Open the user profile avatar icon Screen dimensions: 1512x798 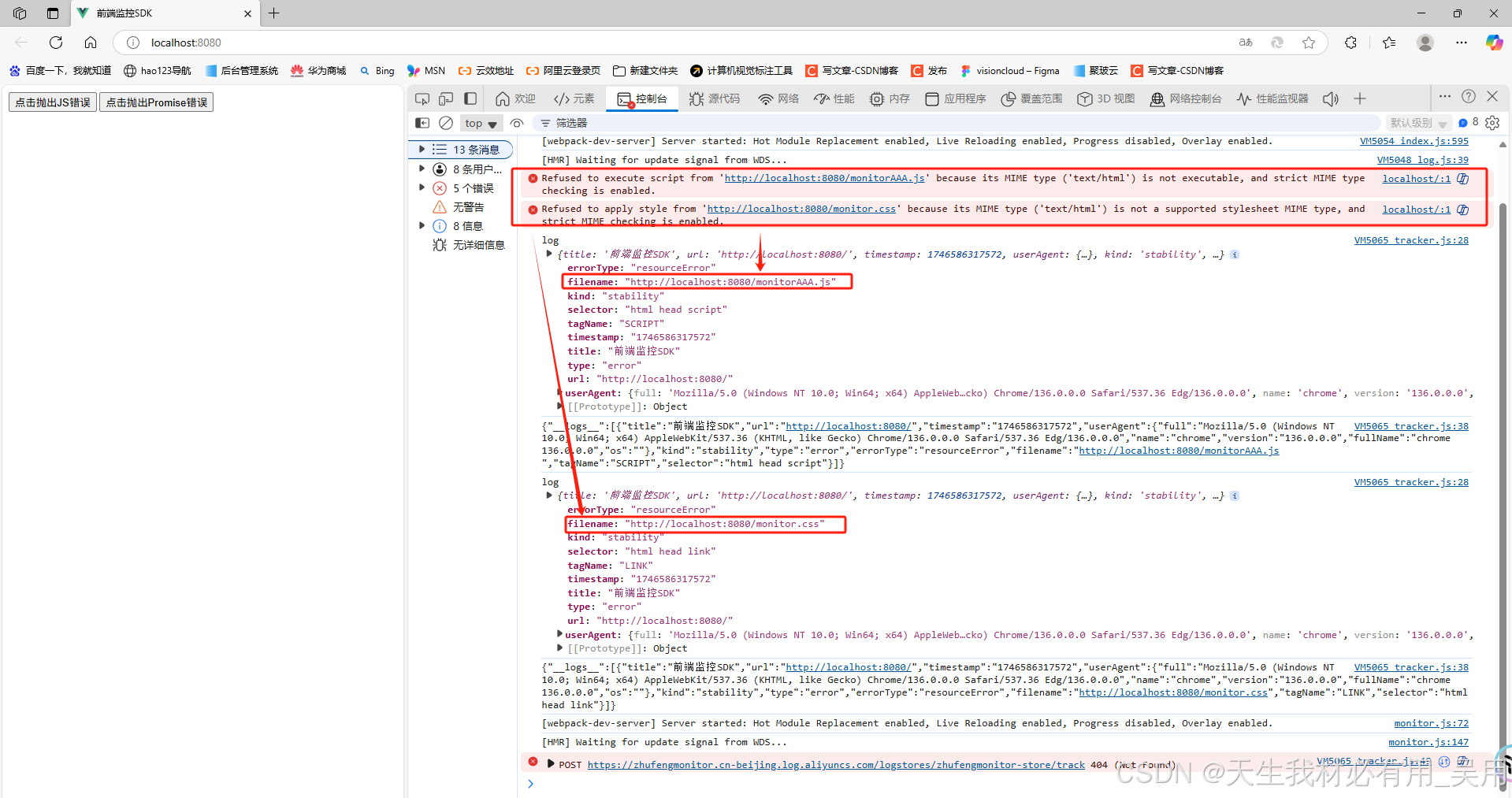click(x=1425, y=43)
